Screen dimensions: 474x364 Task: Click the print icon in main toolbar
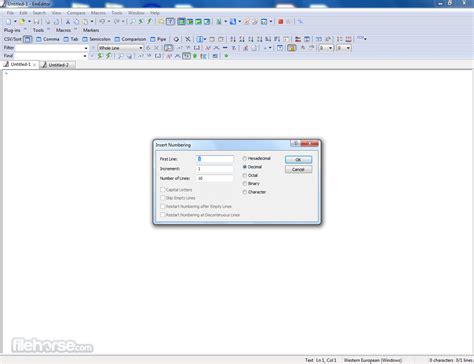coord(48,21)
